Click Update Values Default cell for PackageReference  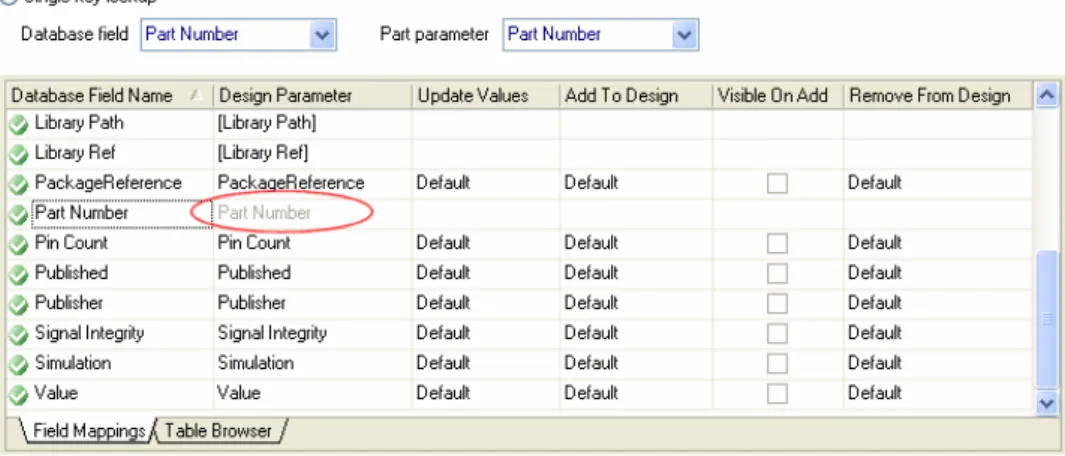tap(486, 183)
